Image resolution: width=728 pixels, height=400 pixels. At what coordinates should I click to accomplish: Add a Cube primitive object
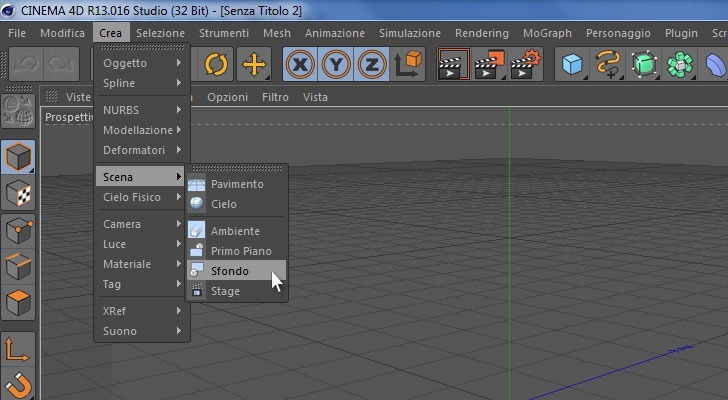point(572,64)
